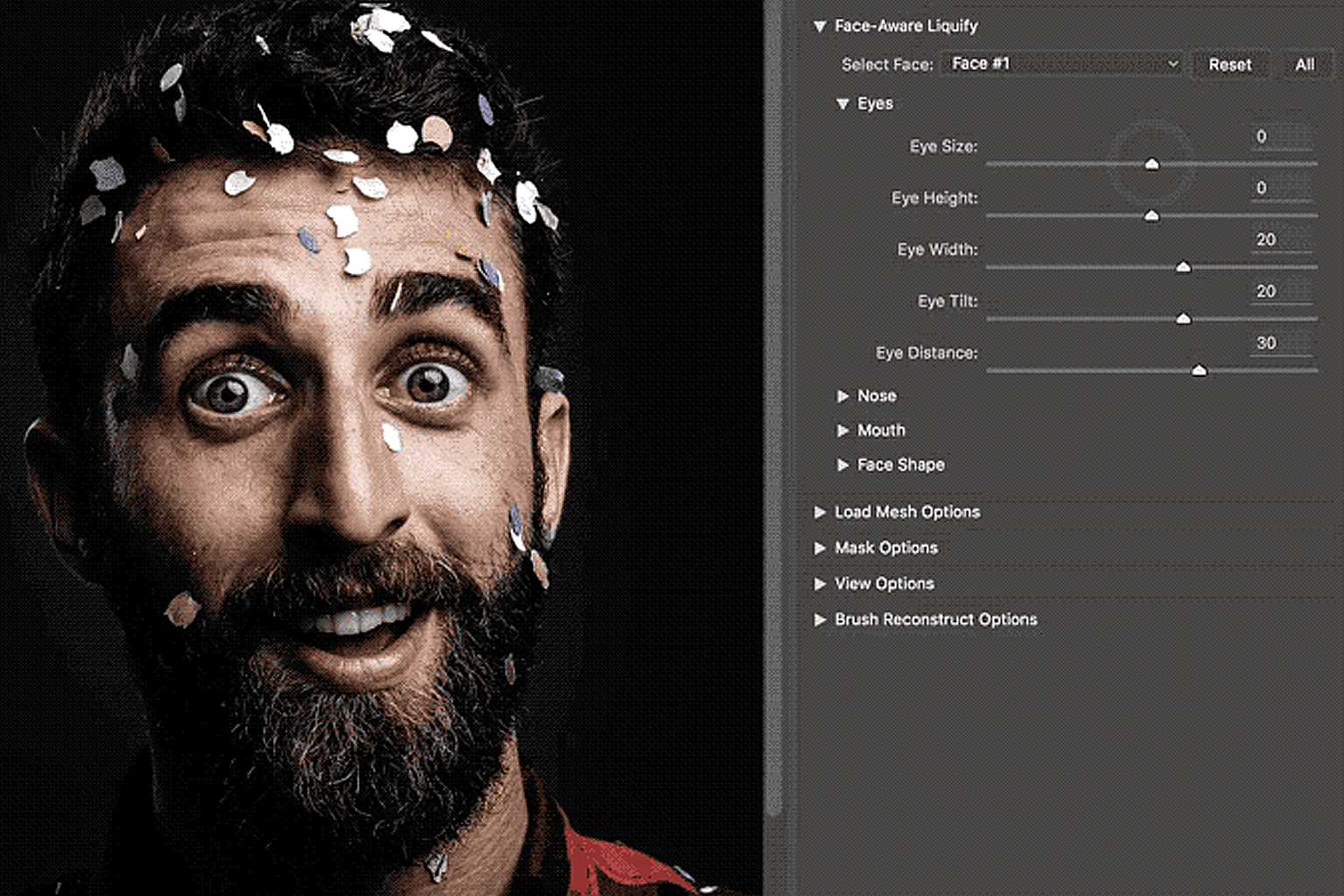Expand the Mouth group
The image size is (1344, 896).
click(x=843, y=430)
